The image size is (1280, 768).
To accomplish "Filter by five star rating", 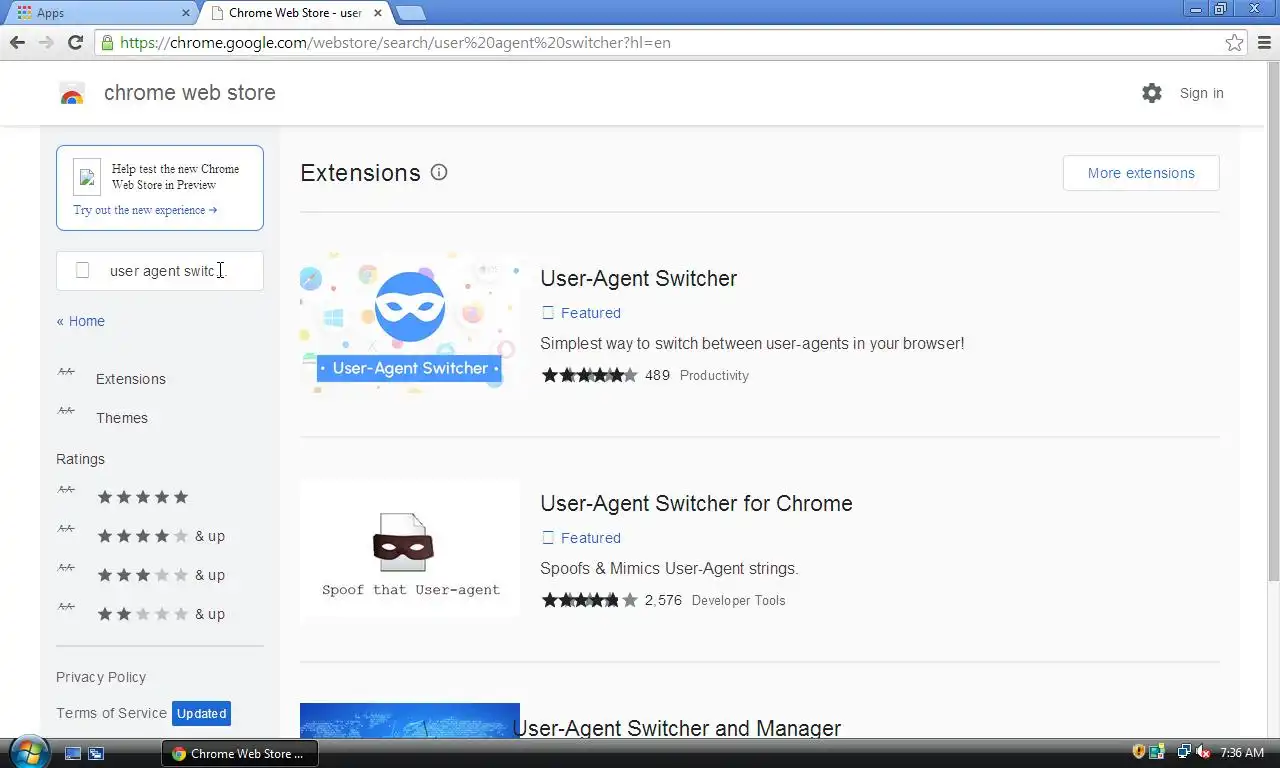I will (x=142, y=497).
